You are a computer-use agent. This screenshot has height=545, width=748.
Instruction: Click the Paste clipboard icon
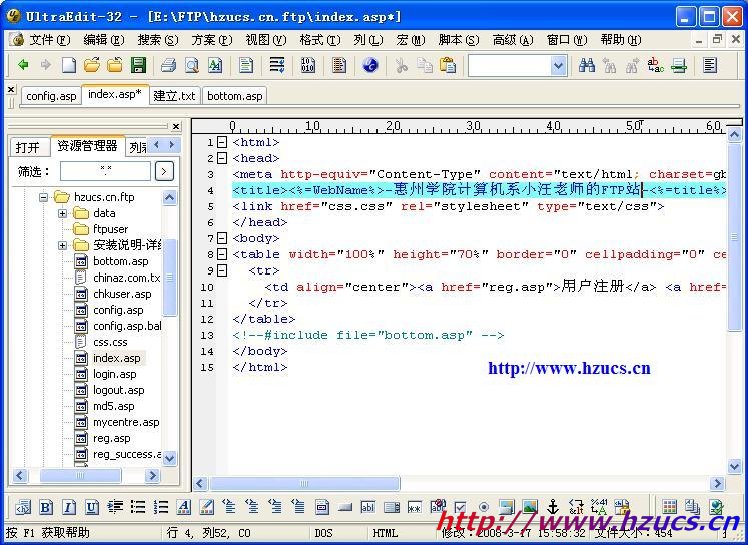[x=448, y=65]
